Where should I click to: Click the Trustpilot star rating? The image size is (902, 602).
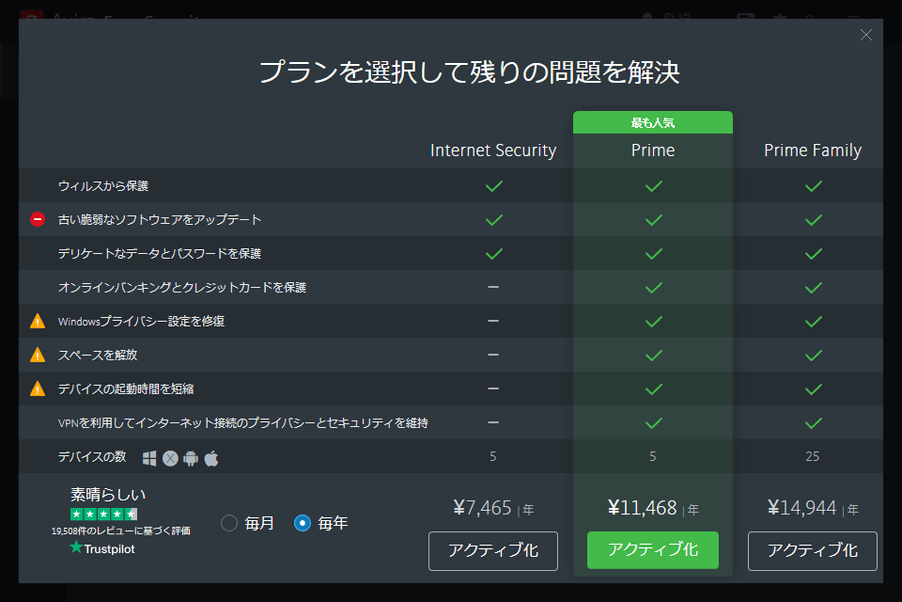104,514
